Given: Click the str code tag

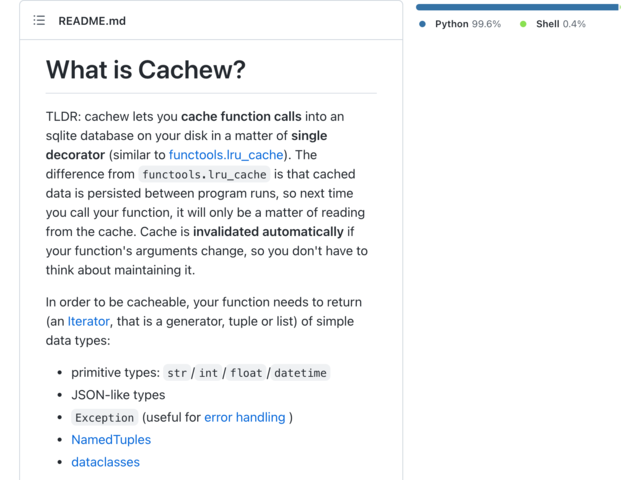Looking at the screenshot, I should [x=177, y=373].
